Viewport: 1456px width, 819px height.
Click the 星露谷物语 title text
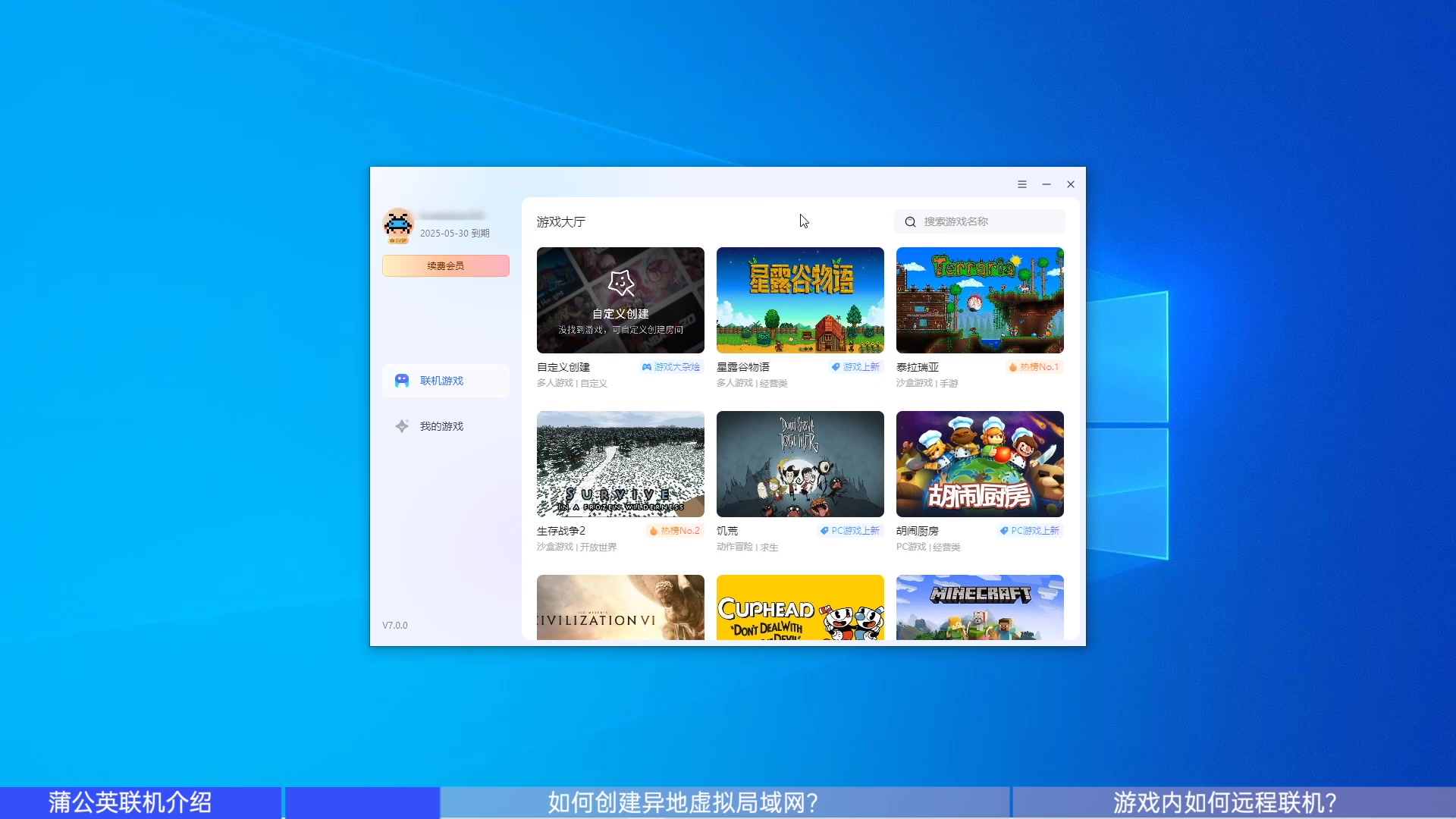click(x=743, y=367)
